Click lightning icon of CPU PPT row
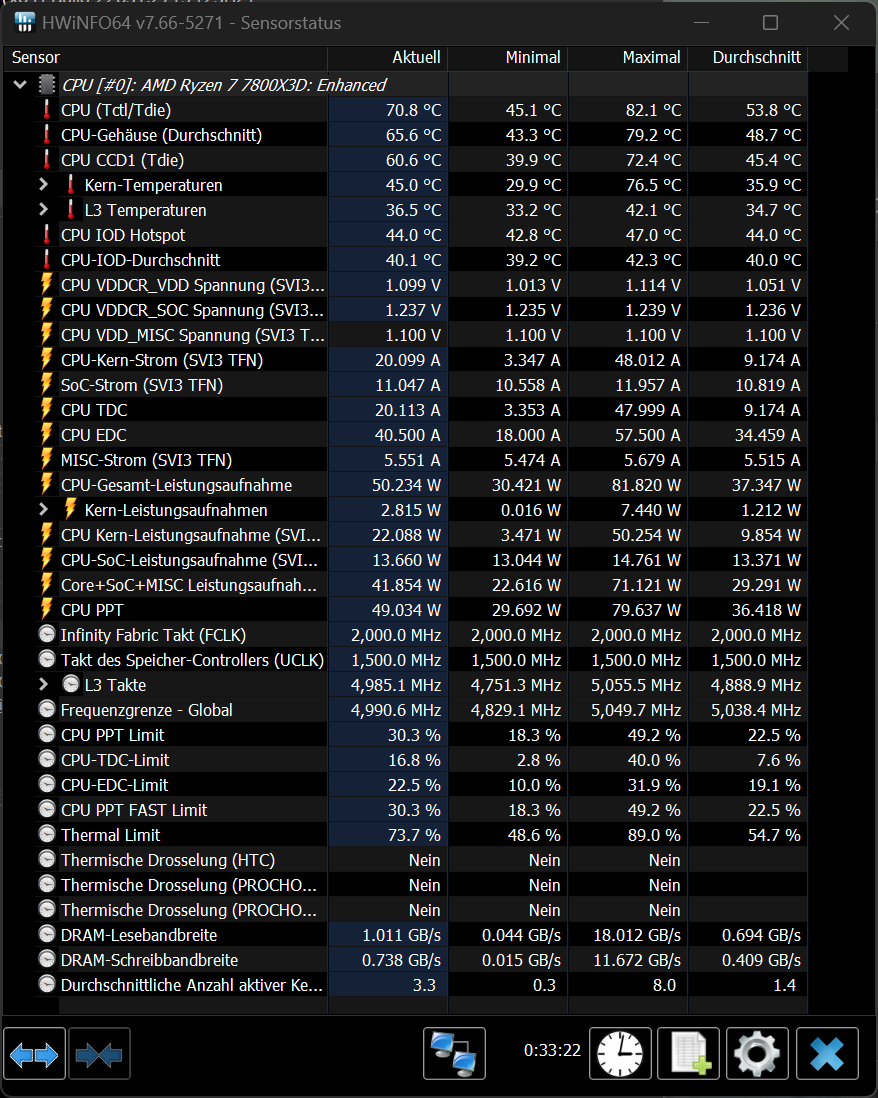This screenshot has height=1098, width=878. pyautogui.click(x=47, y=610)
